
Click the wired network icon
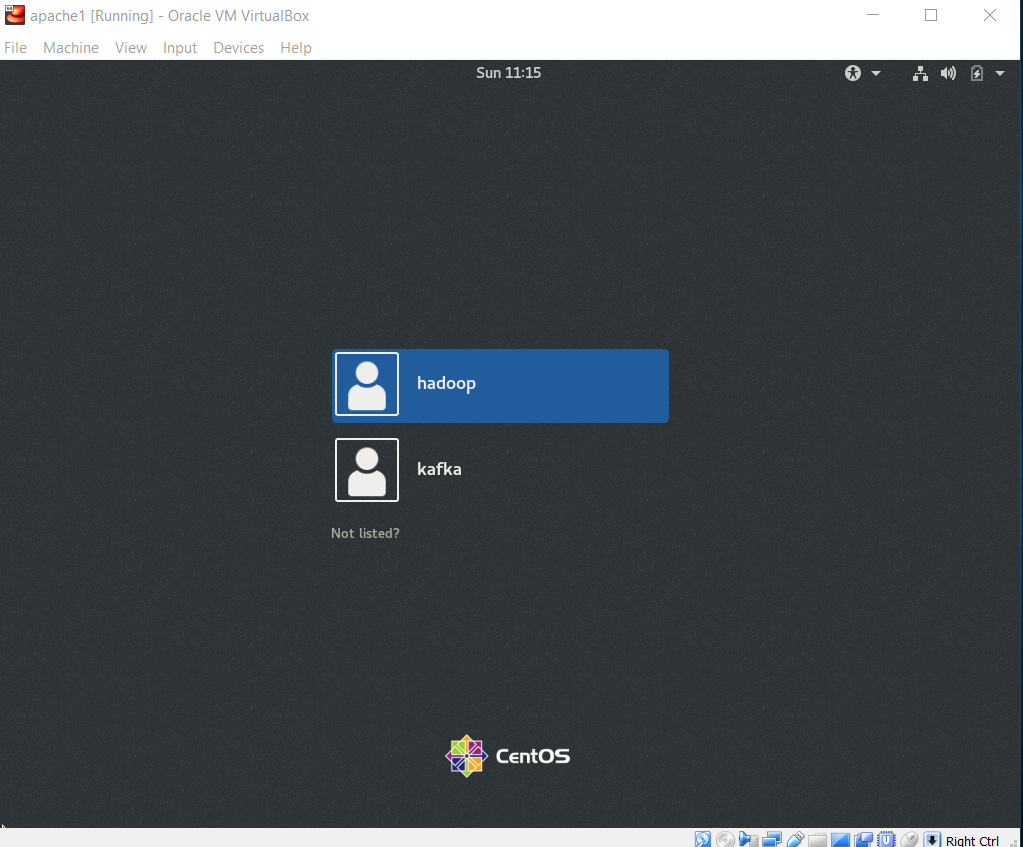click(x=920, y=73)
